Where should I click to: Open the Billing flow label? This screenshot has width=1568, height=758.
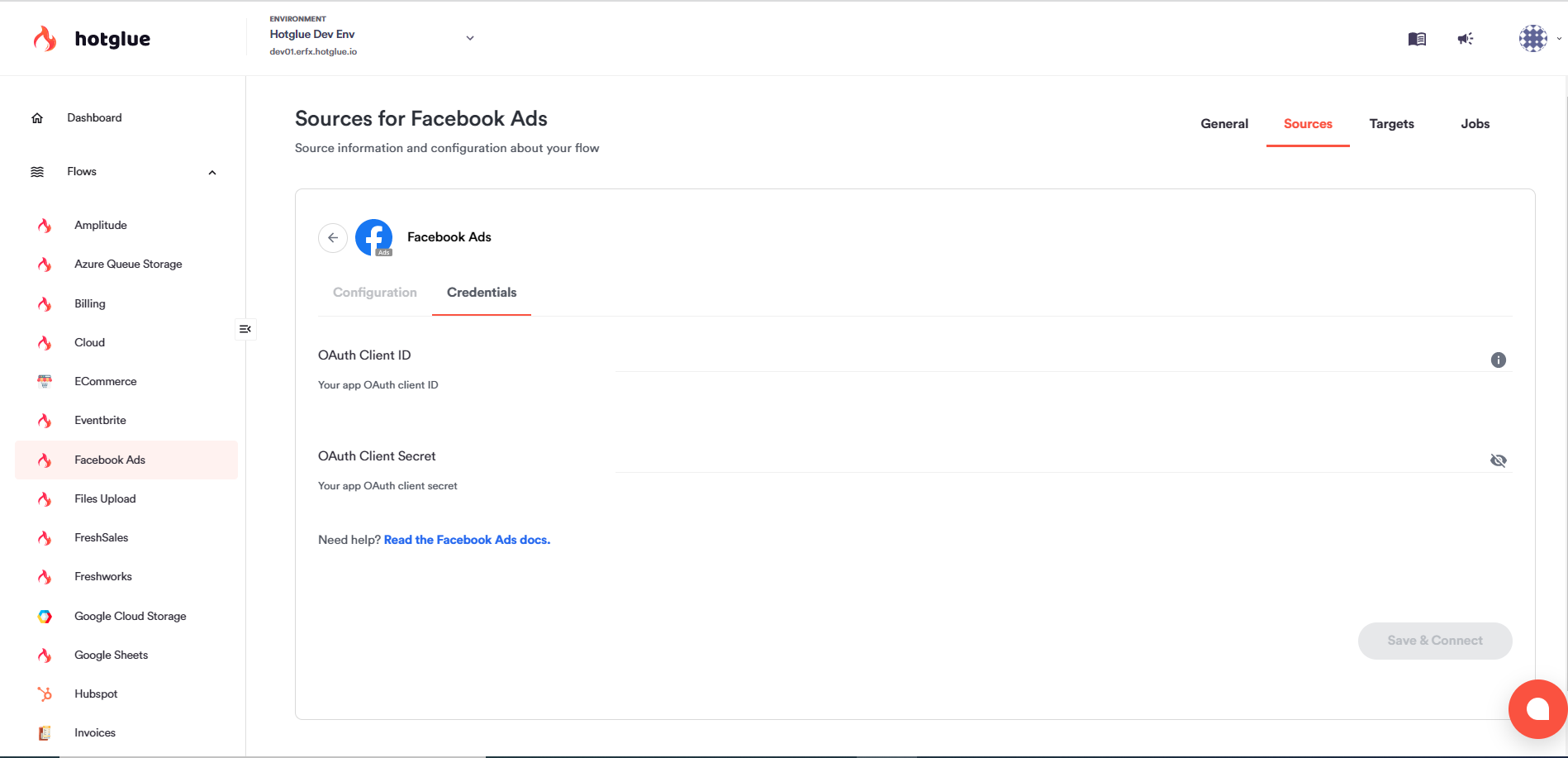90,304
